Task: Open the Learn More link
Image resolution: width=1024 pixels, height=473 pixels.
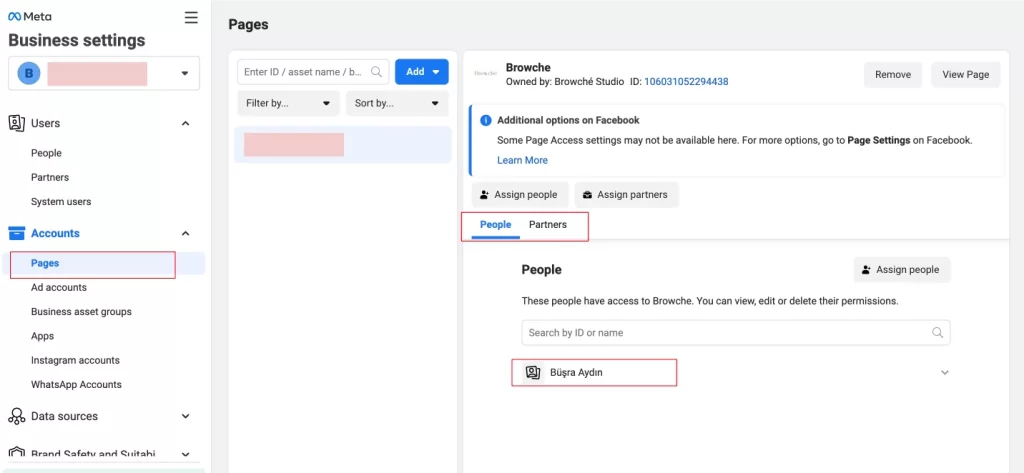Action: [x=522, y=160]
